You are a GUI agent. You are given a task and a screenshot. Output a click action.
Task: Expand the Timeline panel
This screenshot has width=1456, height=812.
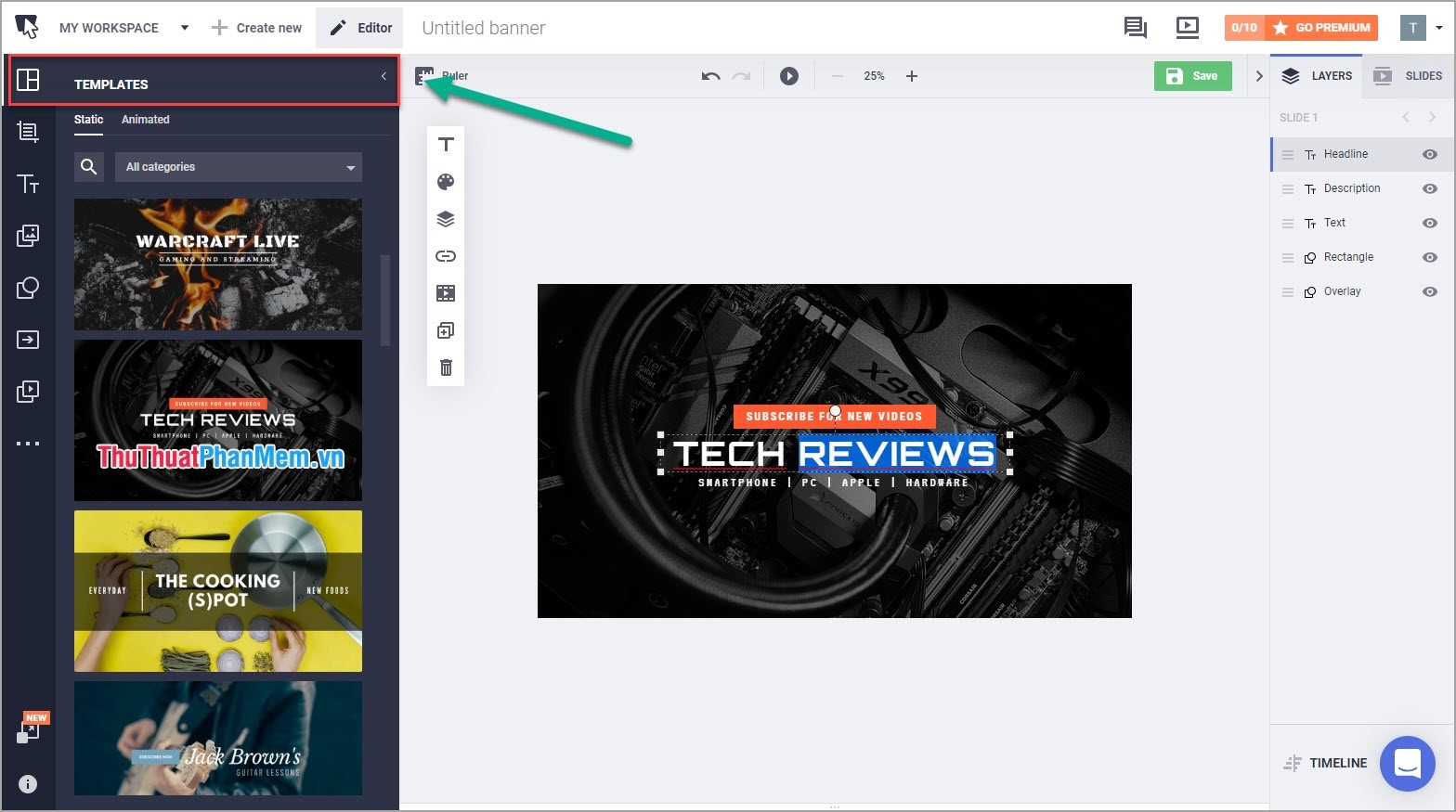pos(1326,763)
